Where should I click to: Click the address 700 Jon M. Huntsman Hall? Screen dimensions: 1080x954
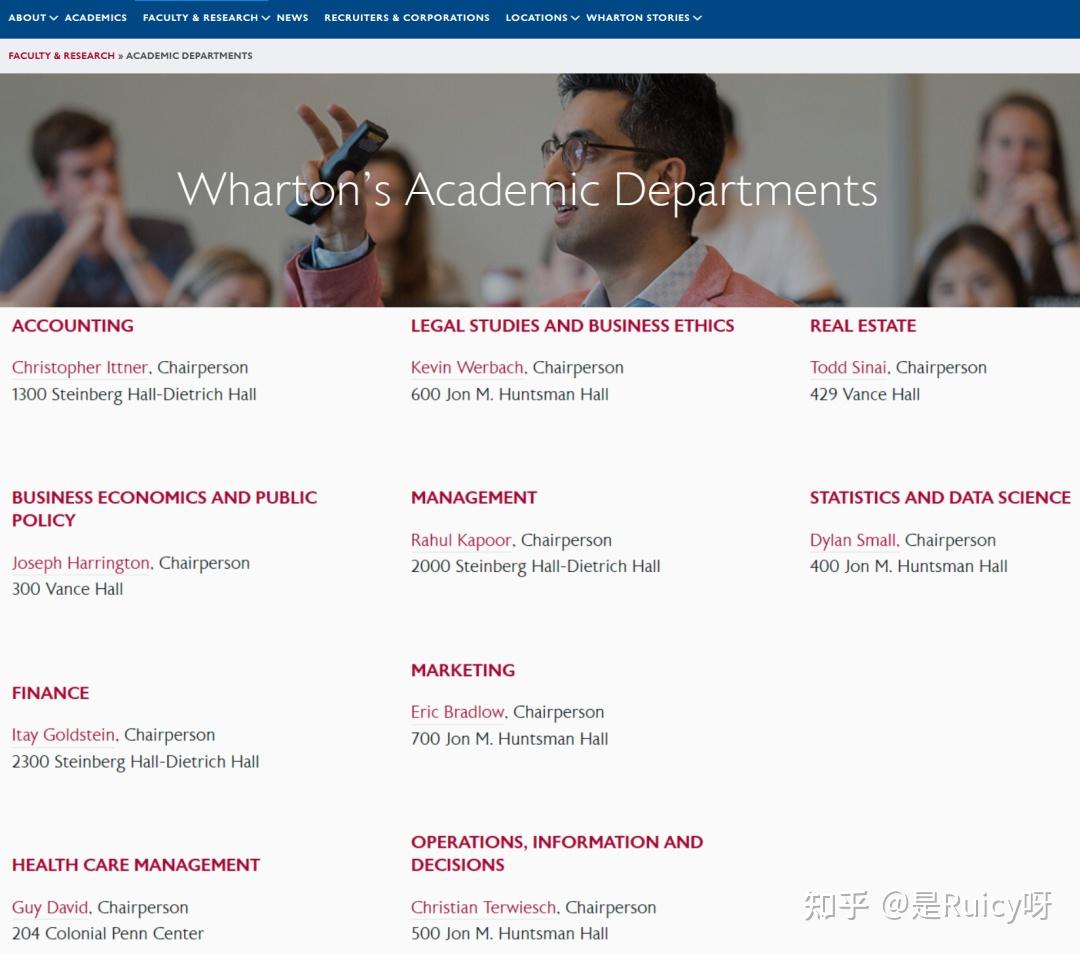510,739
